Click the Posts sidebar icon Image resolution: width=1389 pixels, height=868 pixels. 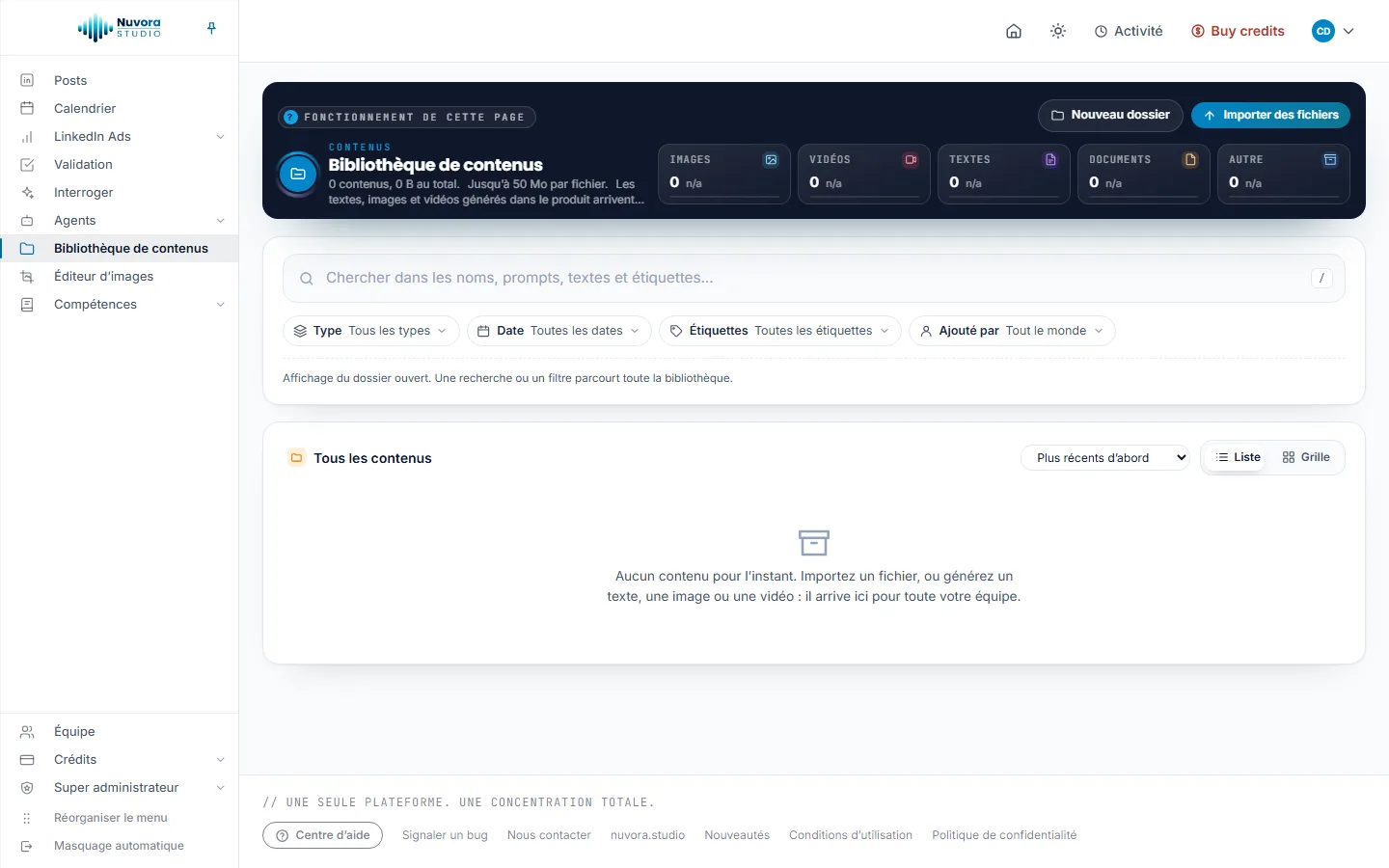pos(27,80)
